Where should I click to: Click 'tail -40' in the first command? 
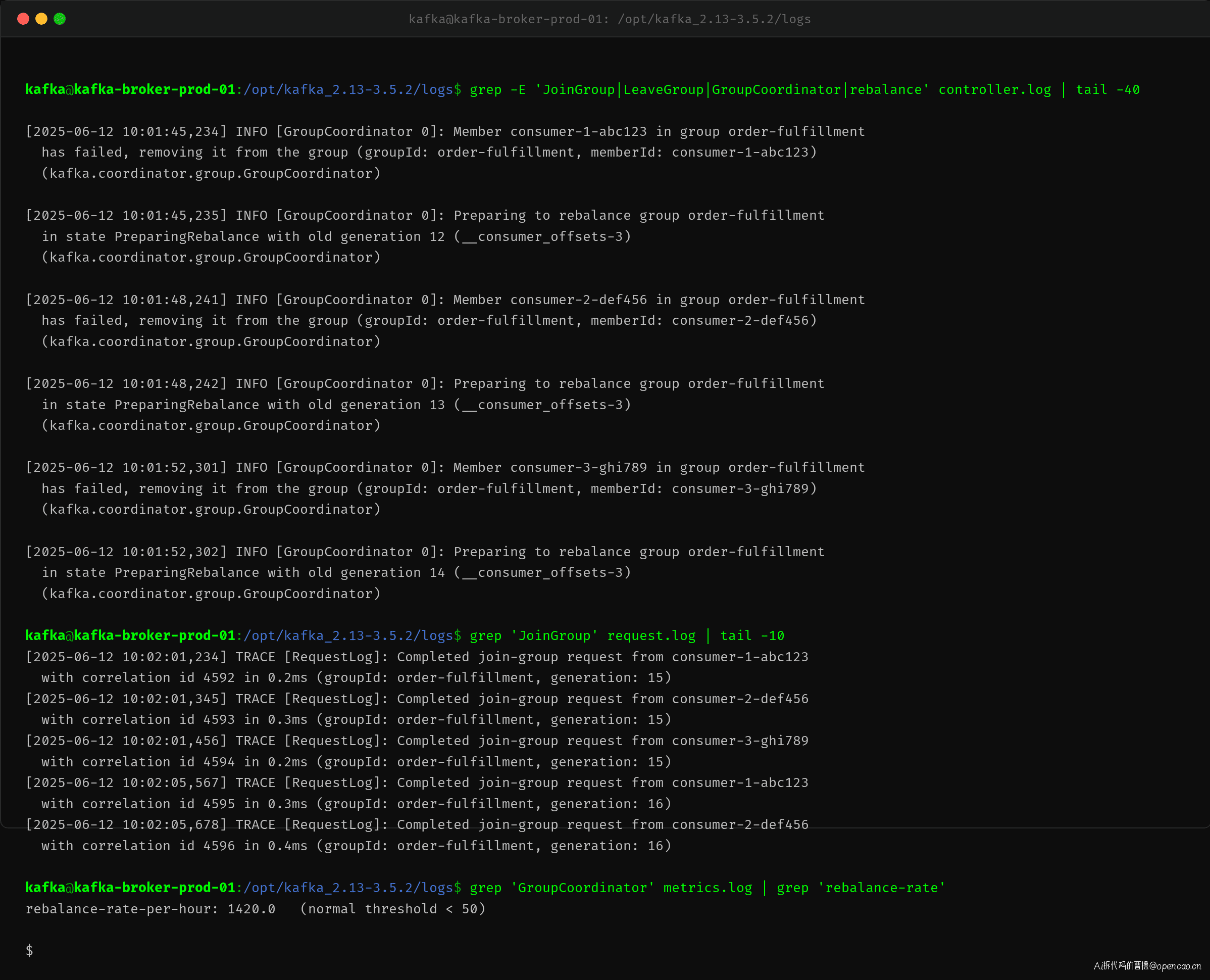point(1107,90)
